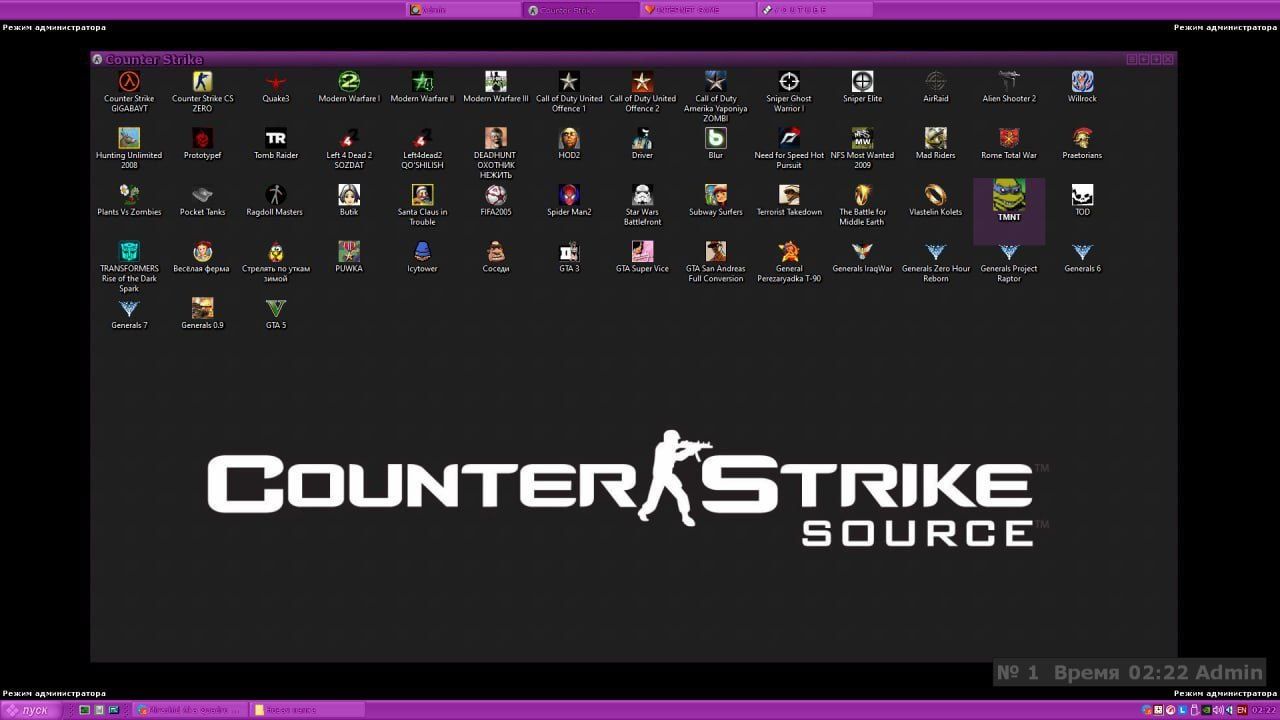Start the Quake3 game icon
Image resolution: width=1280 pixels, height=720 pixels.
(276, 82)
